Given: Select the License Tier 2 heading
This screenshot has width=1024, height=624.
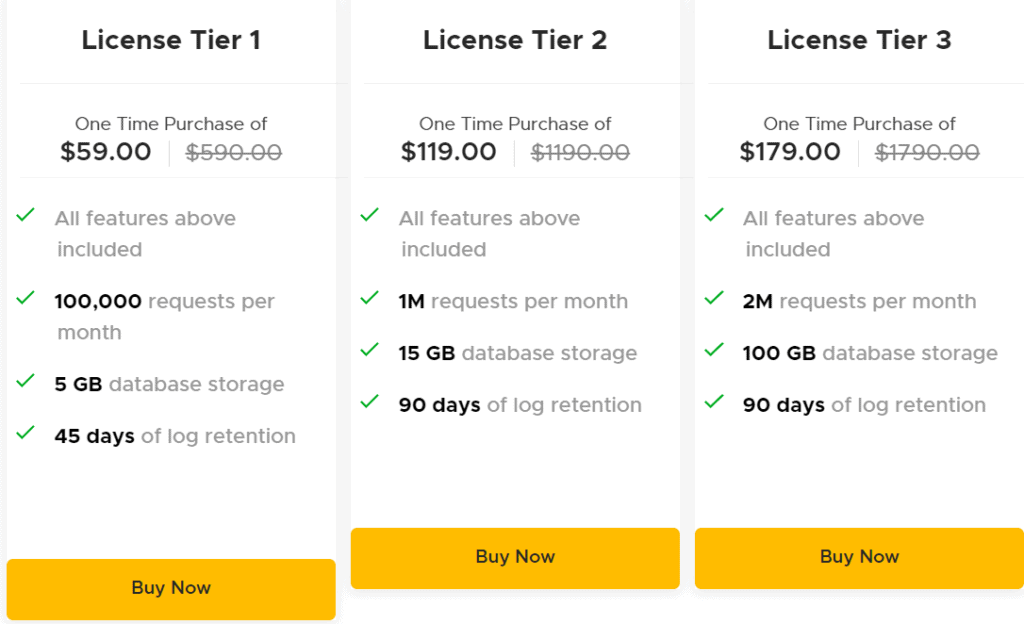Looking at the screenshot, I should coord(514,40).
